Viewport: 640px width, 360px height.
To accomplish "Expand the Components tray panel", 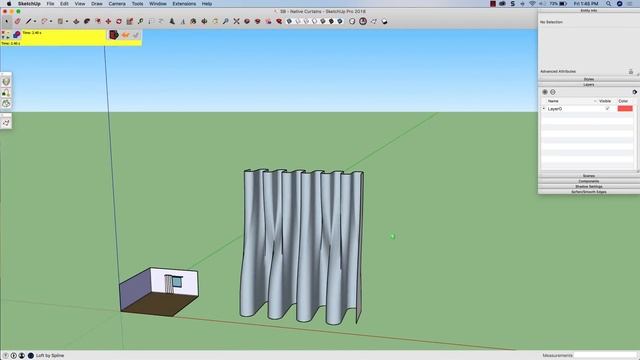I will [x=589, y=181].
